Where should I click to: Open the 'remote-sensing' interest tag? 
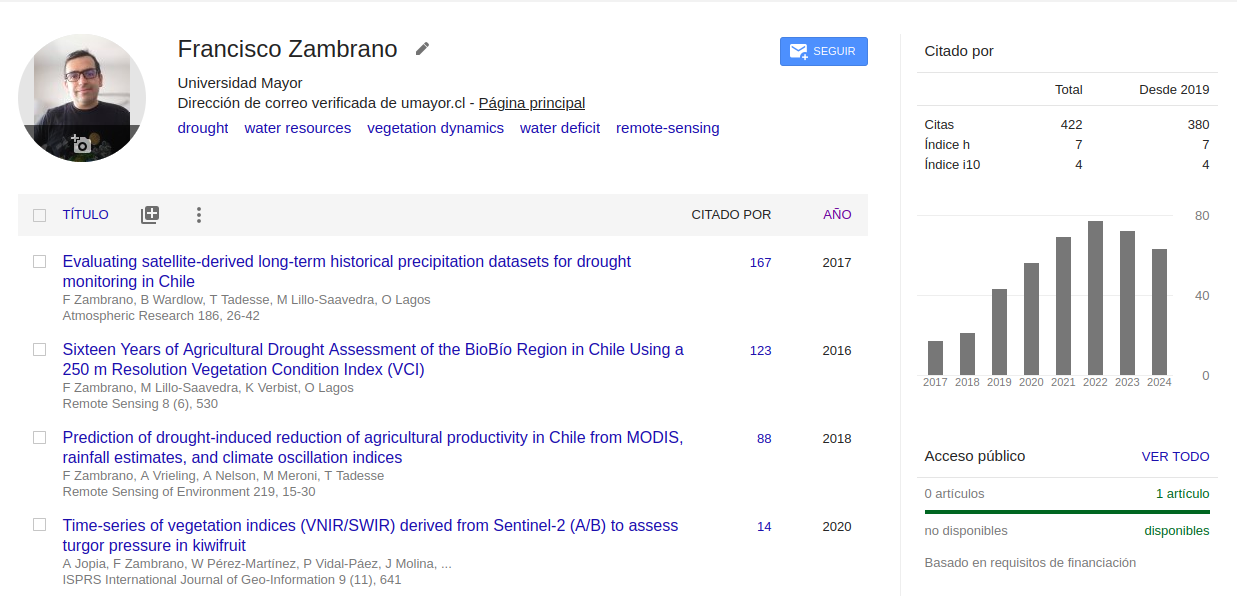click(667, 128)
